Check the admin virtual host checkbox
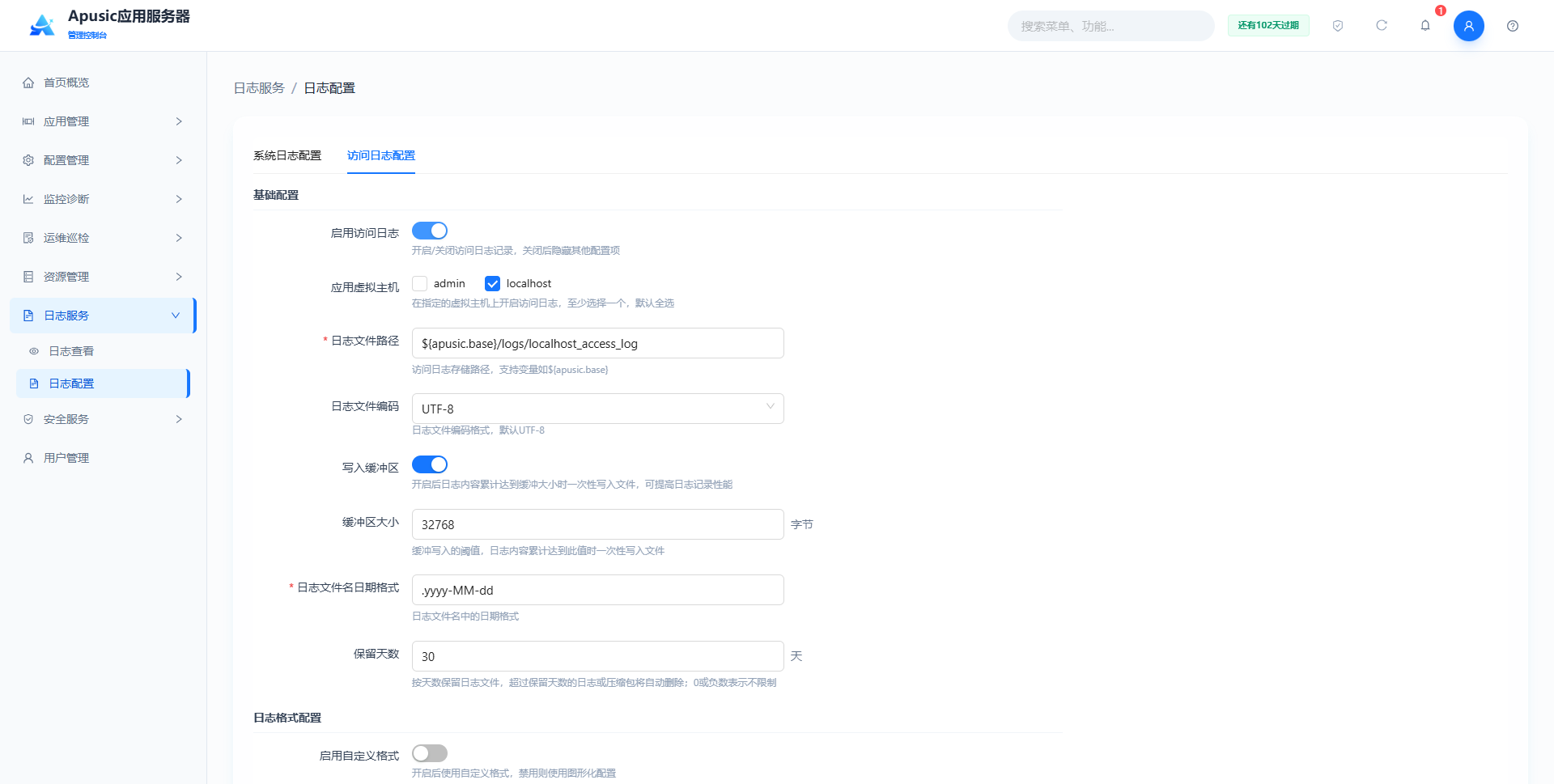This screenshot has width=1554, height=784. 419,283
